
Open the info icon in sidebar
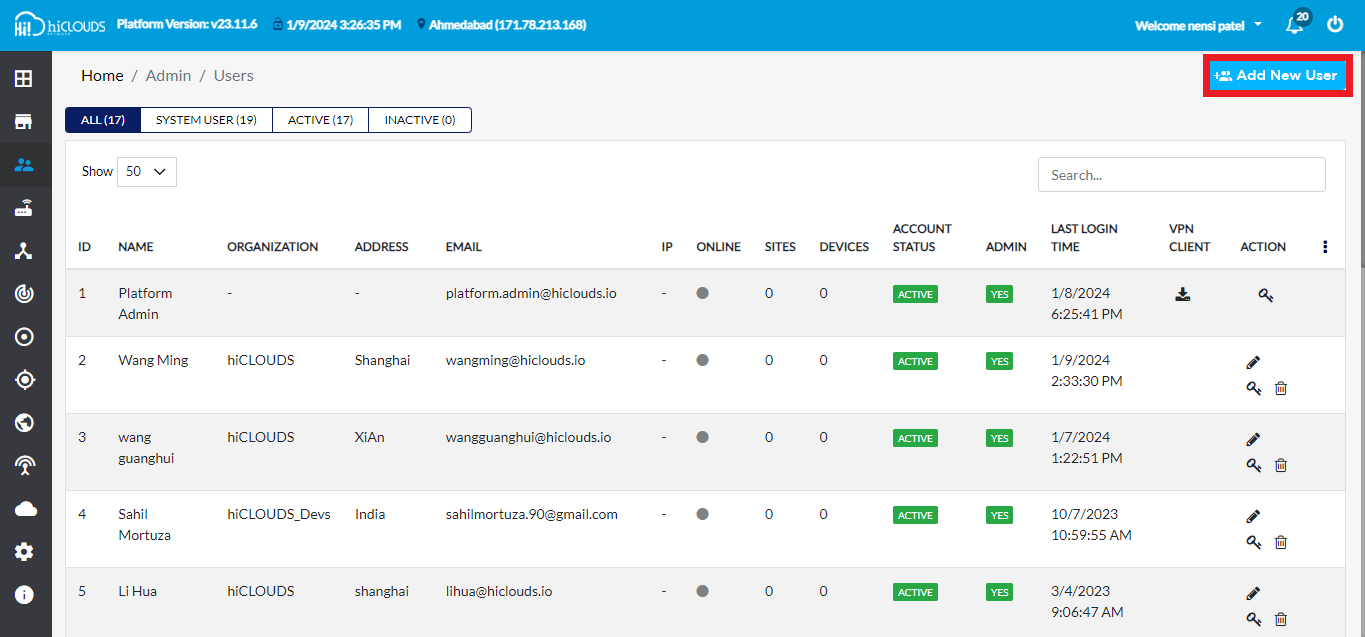pos(24,595)
